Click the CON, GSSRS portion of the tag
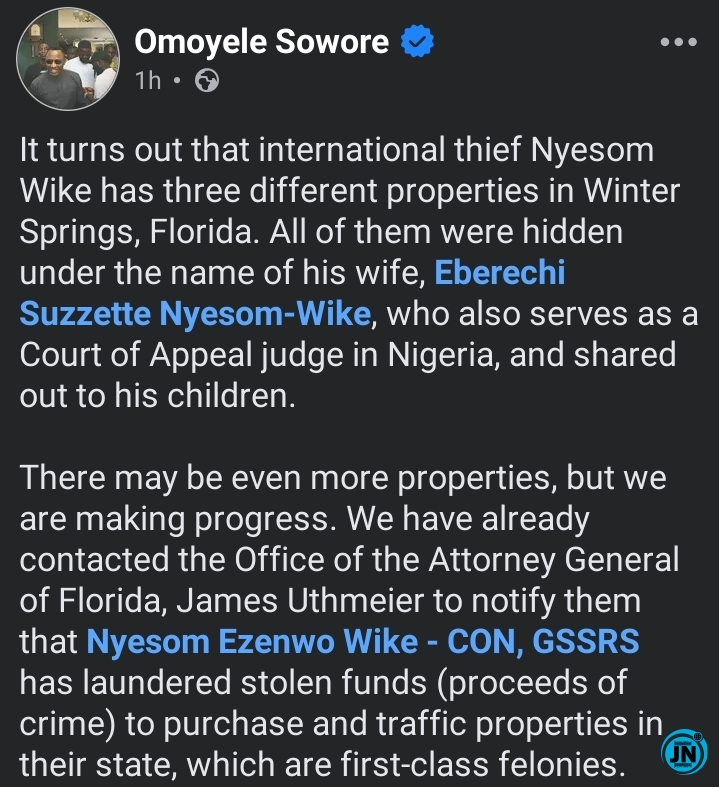 coord(543,641)
